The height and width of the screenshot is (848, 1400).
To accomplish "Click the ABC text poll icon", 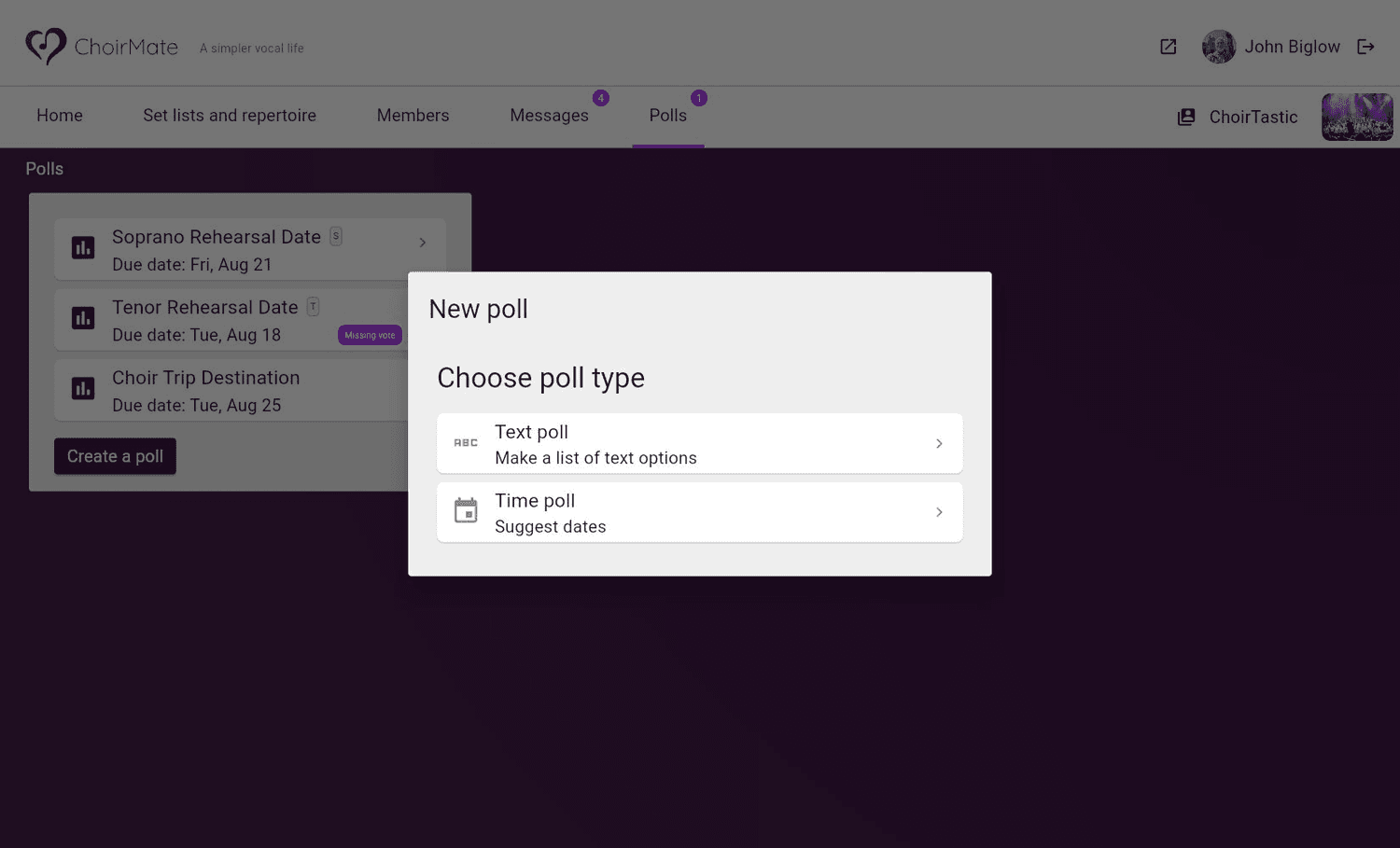I will 466,443.
